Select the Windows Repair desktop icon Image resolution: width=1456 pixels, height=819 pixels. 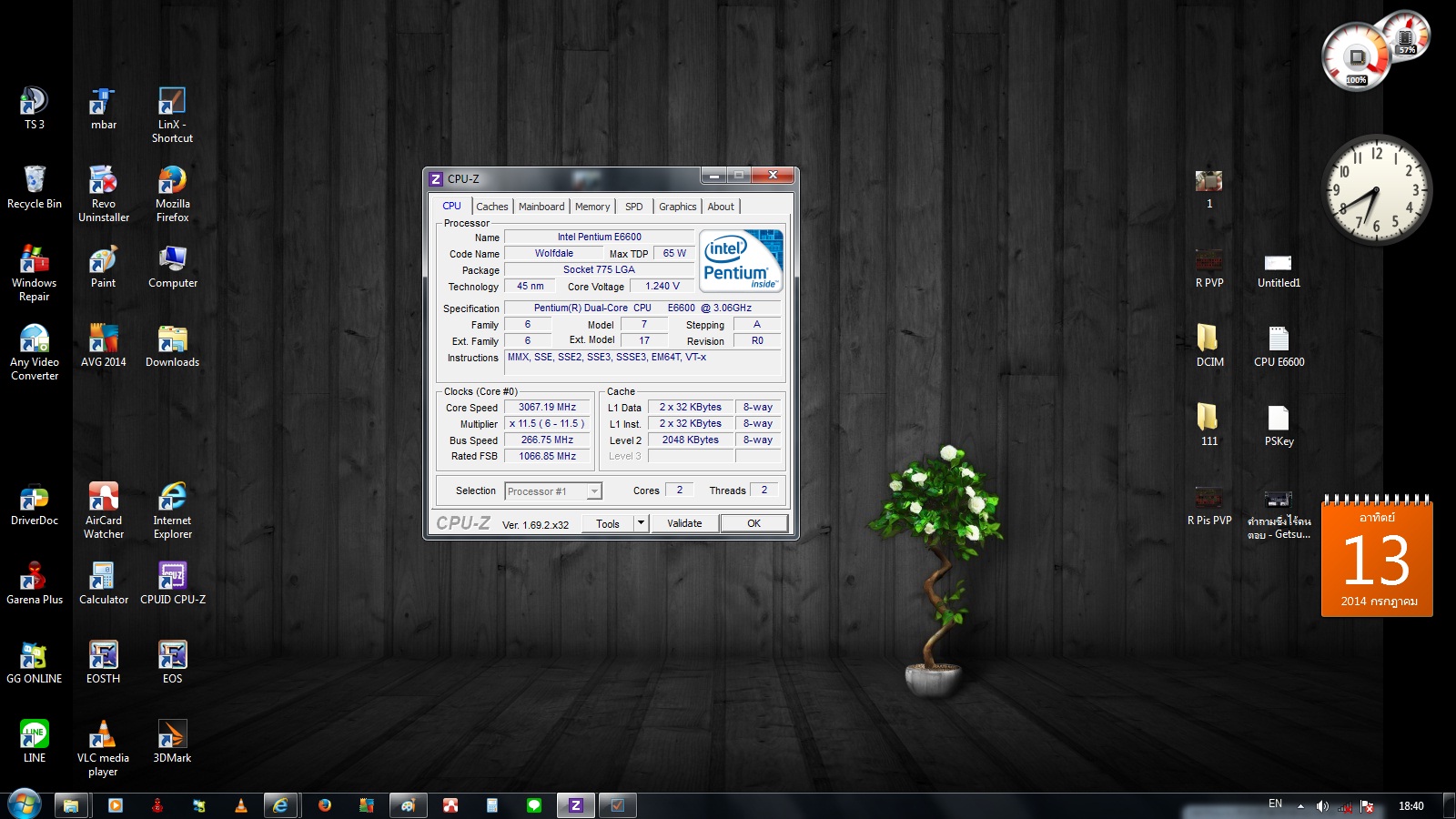pos(35,273)
